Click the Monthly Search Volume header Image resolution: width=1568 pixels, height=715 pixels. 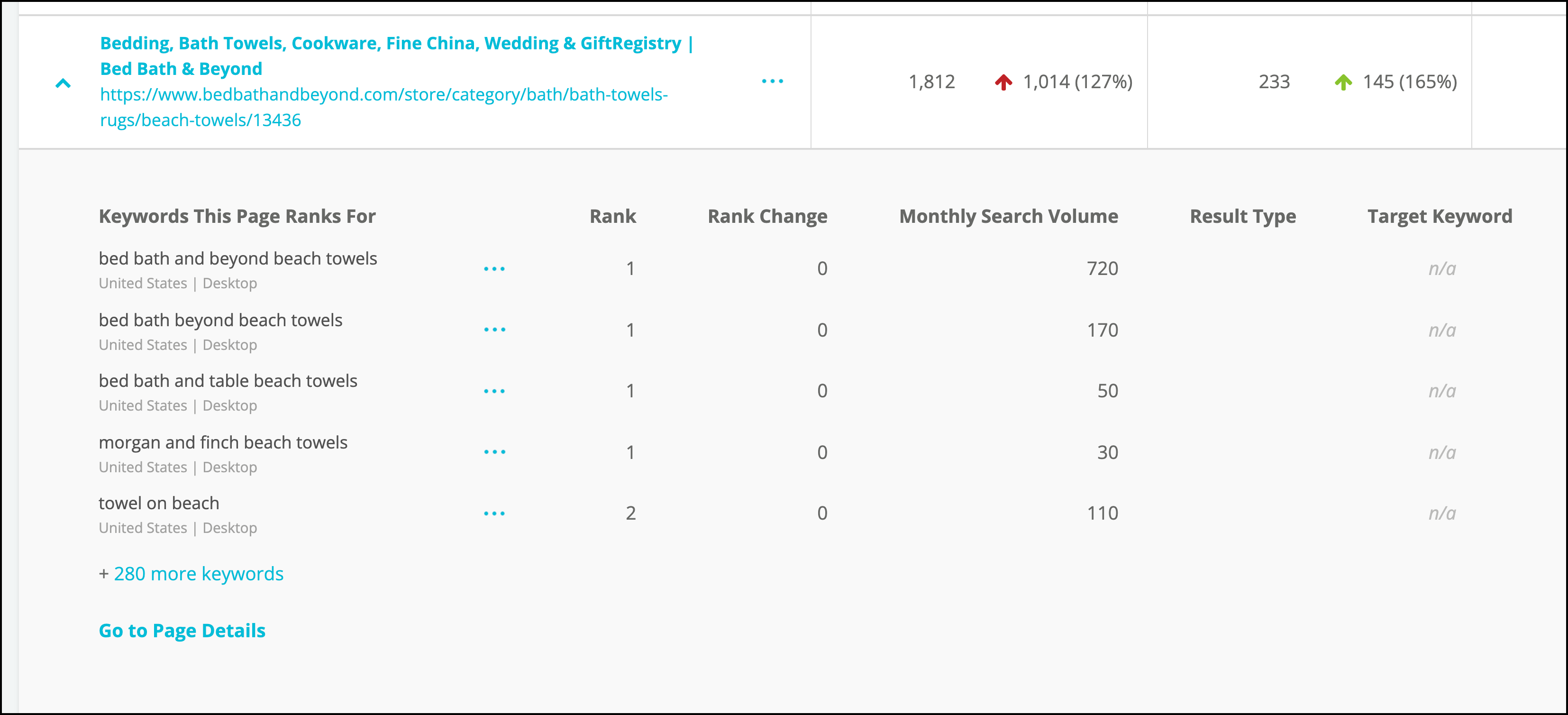(1009, 216)
